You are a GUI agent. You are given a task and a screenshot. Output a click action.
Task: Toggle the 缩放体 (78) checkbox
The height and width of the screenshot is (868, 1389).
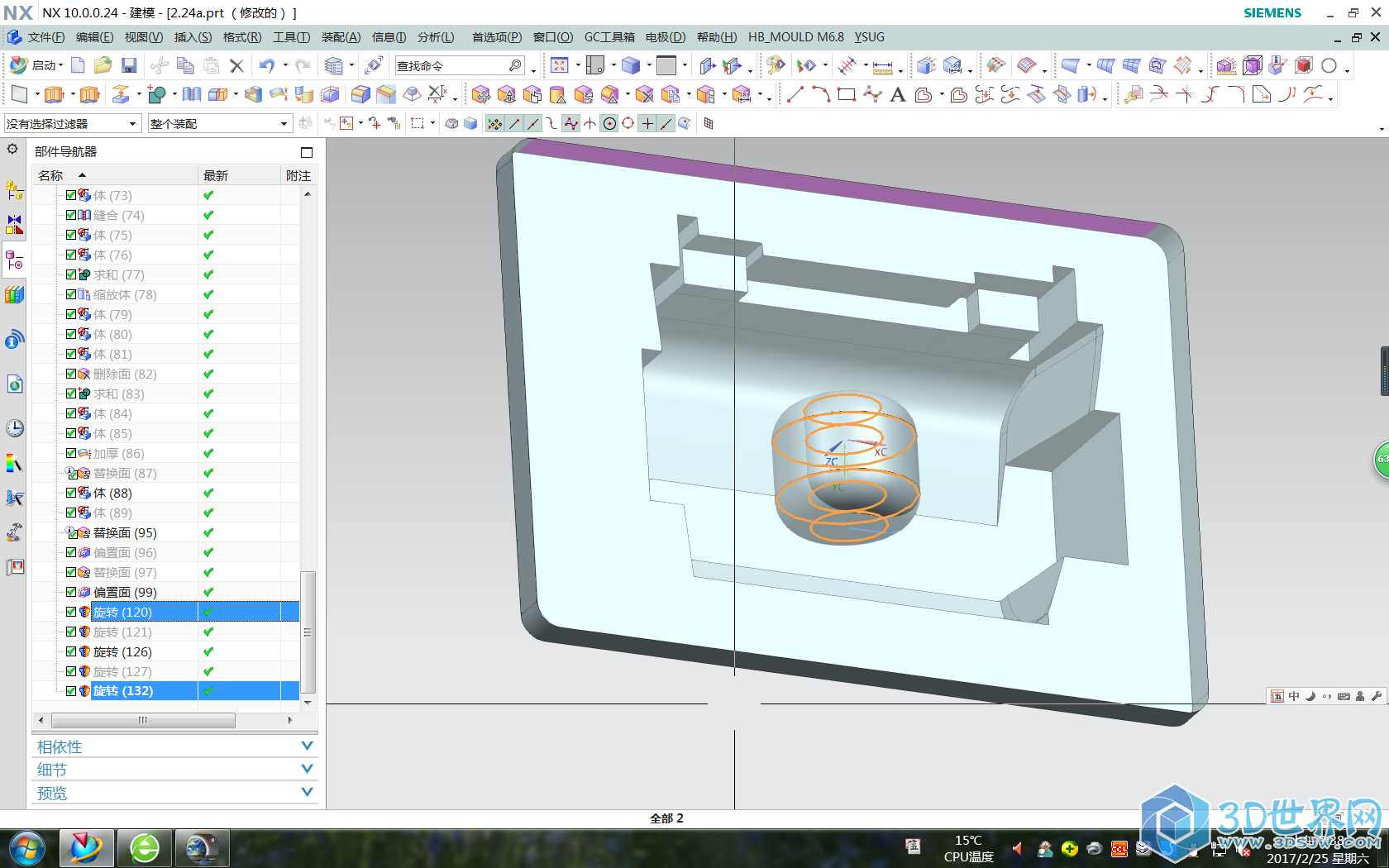(x=71, y=294)
